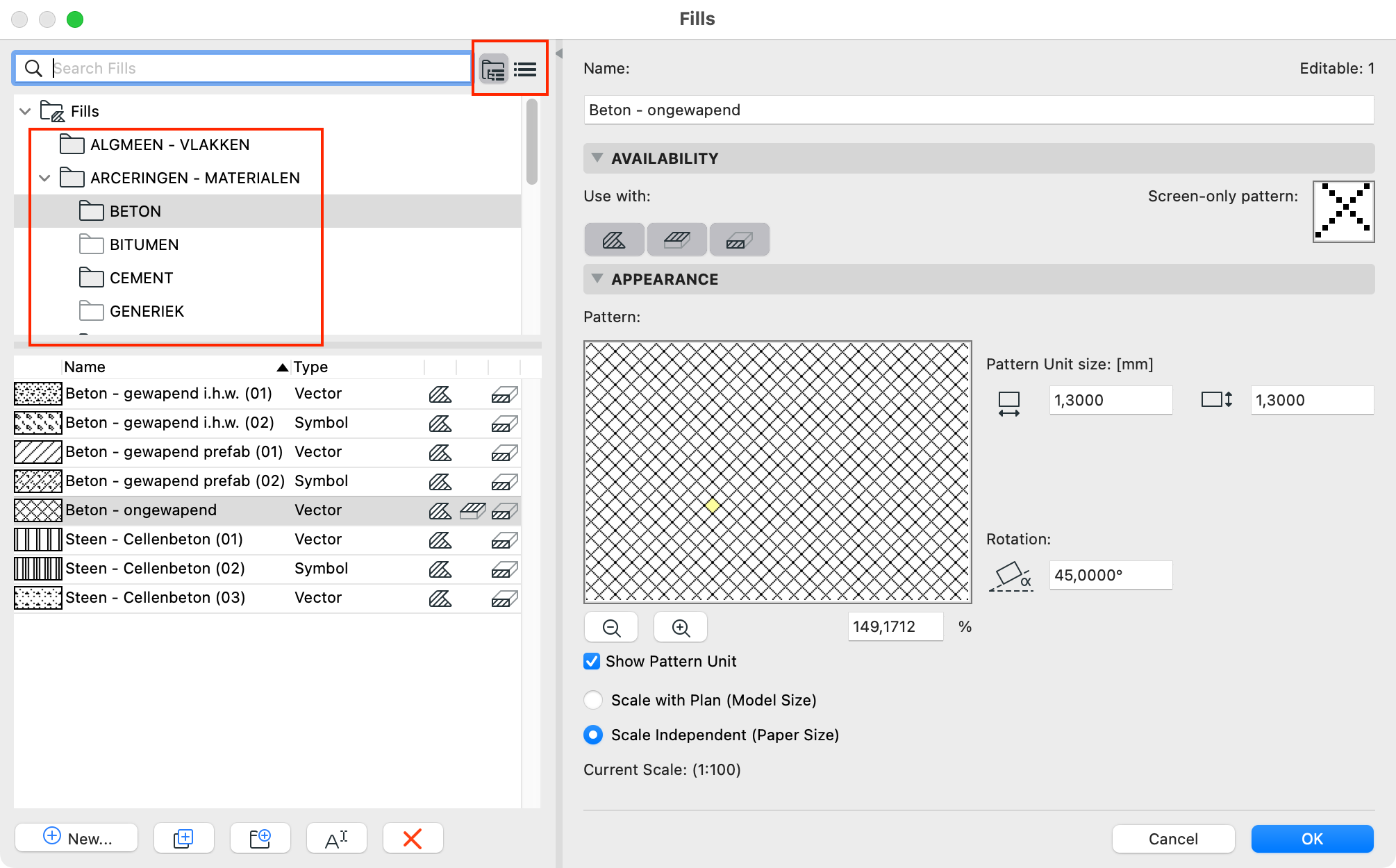This screenshot has height=868, width=1396.
Task: Click cut fill icon in Steen - Cellenbeton (03) row
Action: [505, 598]
